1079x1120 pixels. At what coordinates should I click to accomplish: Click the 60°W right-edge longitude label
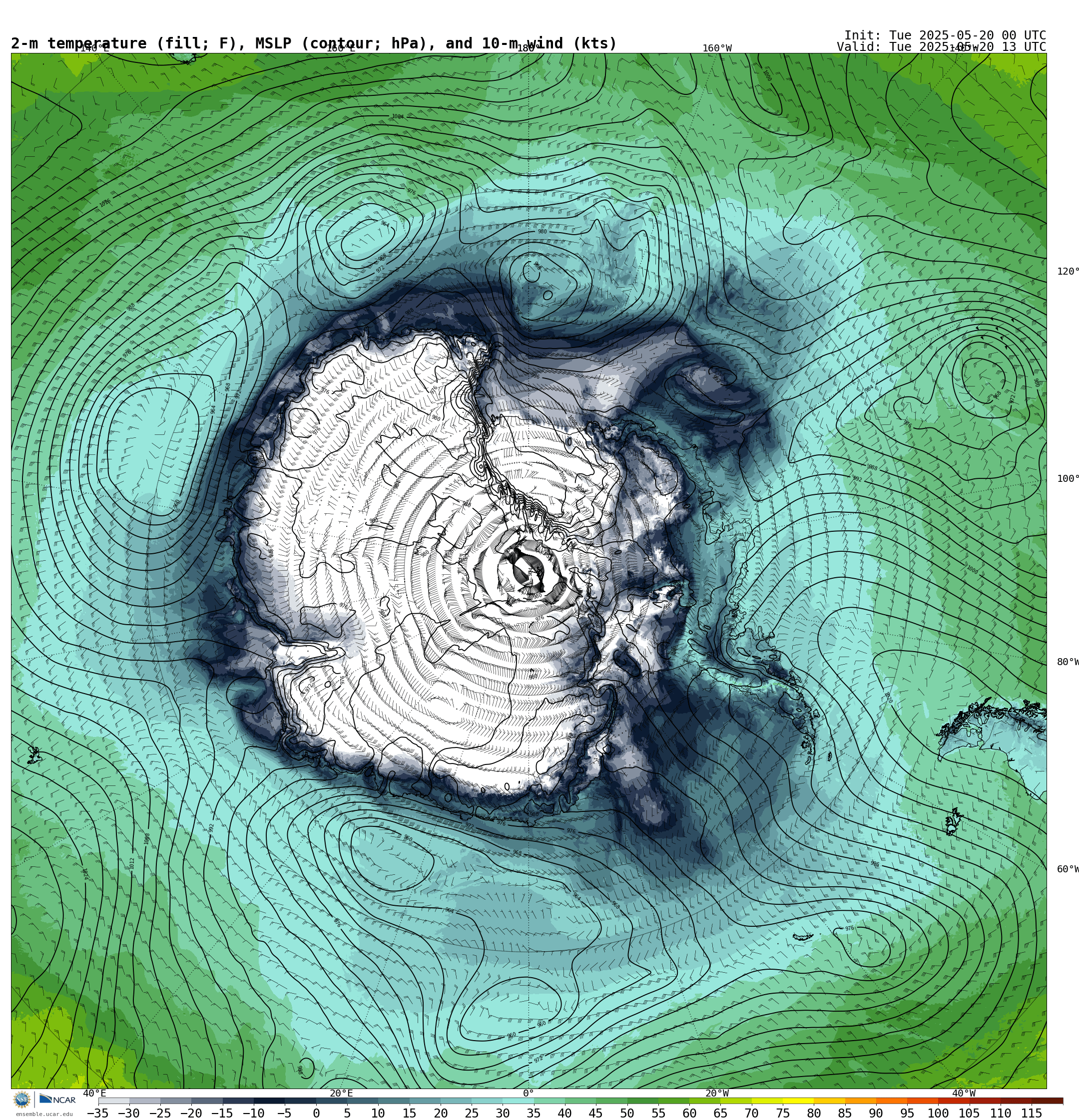click(1067, 869)
